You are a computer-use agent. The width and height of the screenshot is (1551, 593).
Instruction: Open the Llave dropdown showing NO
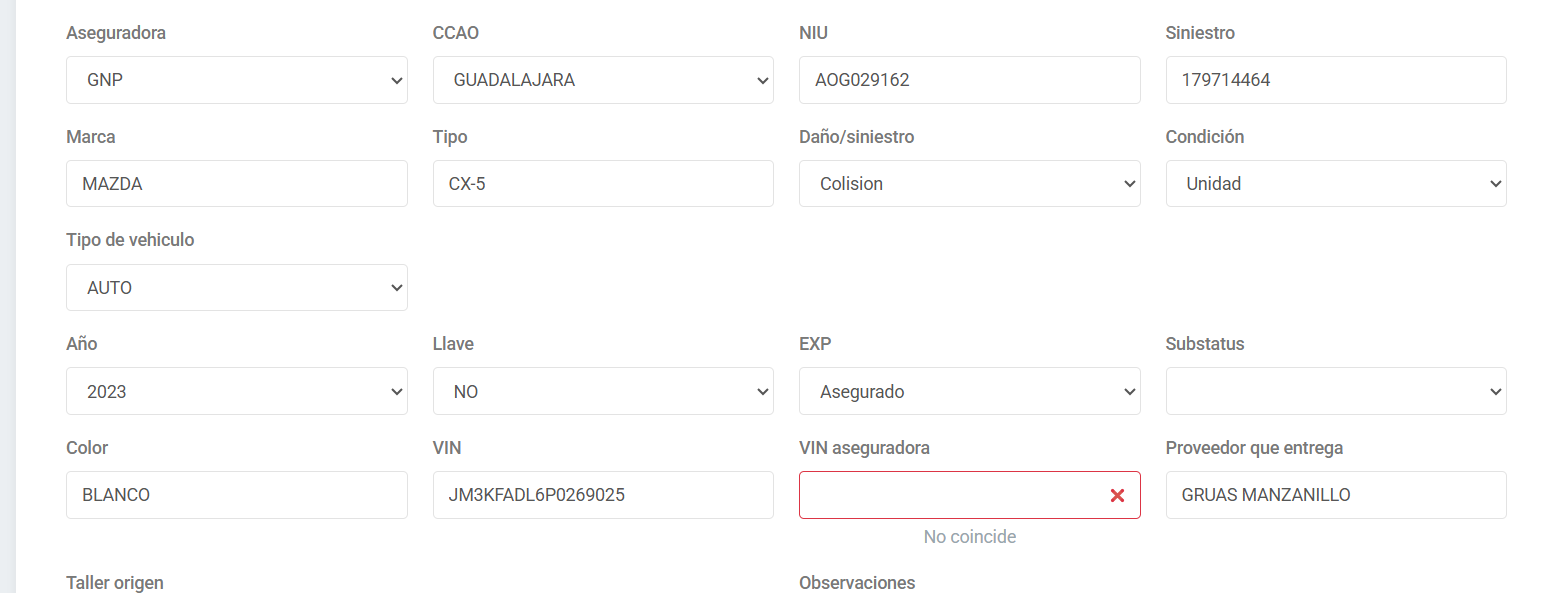pyautogui.click(x=603, y=391)
